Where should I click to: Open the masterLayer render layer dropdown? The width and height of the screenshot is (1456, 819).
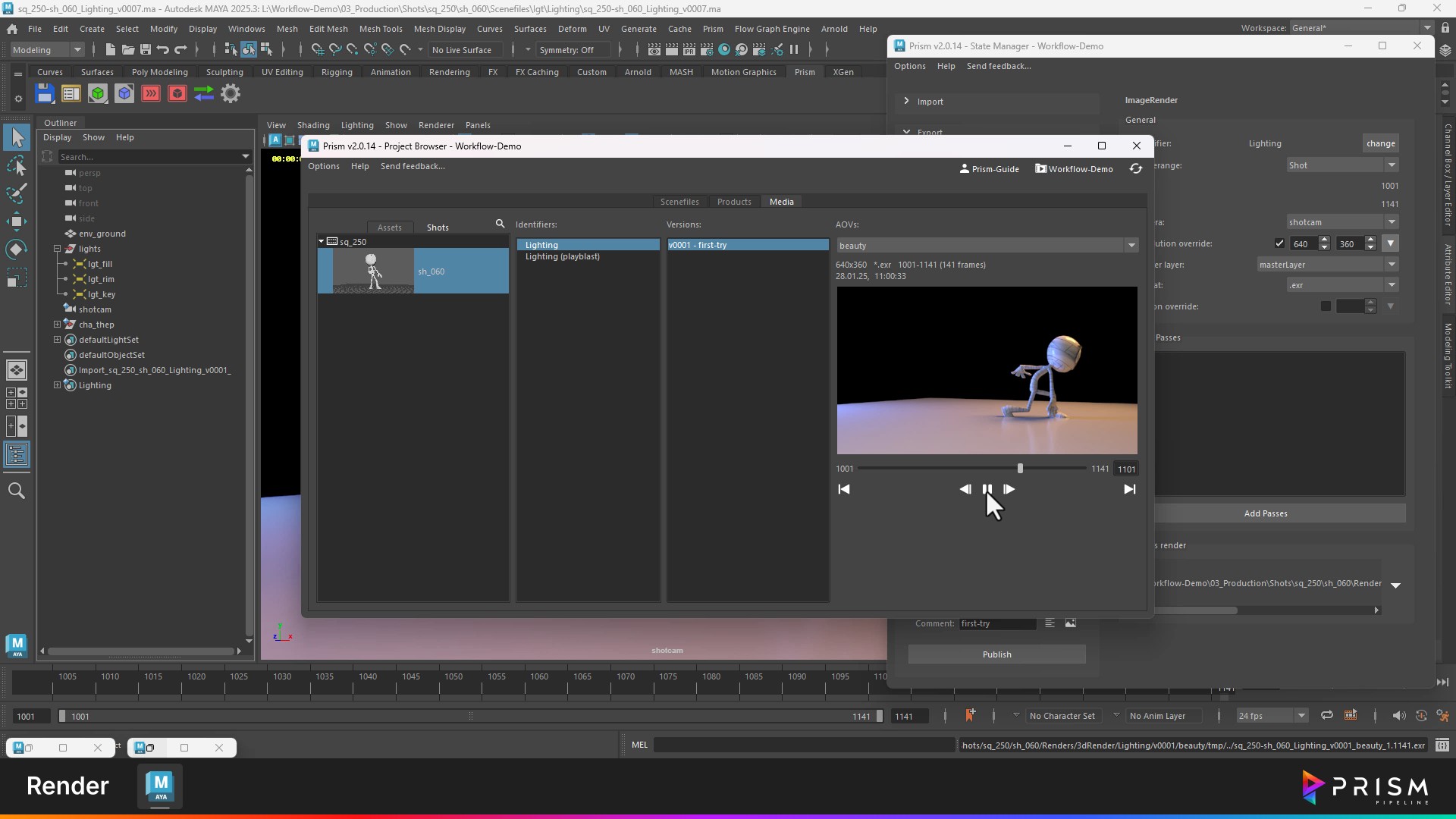pos(1328,265)
